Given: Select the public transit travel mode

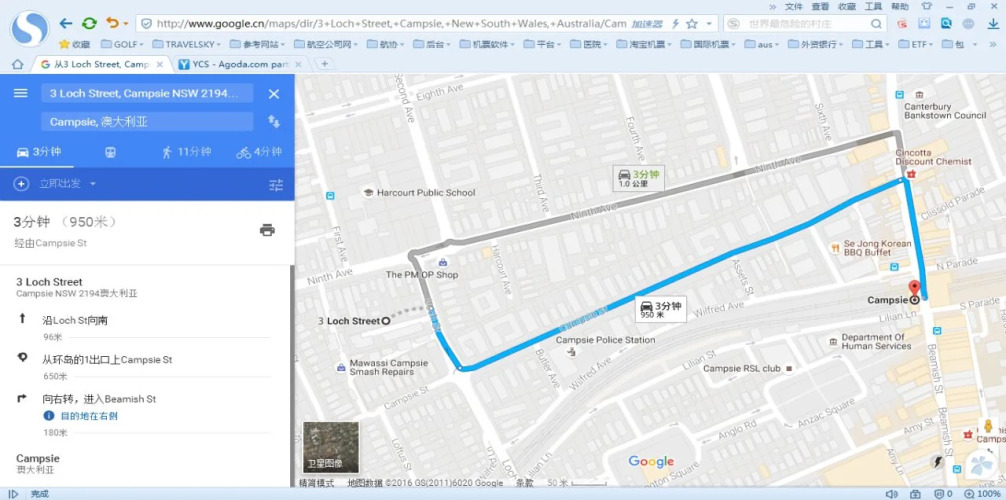Looking at the screenshot, I should pos(110,152).
